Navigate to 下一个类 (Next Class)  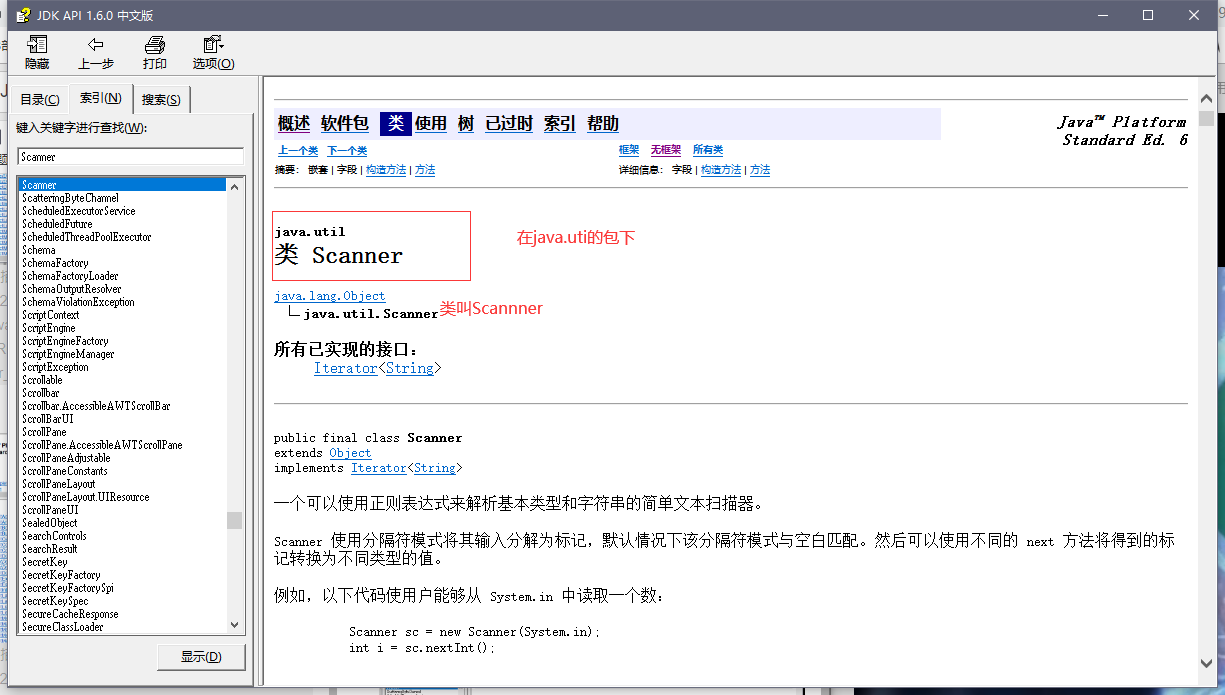click(347, 149)
